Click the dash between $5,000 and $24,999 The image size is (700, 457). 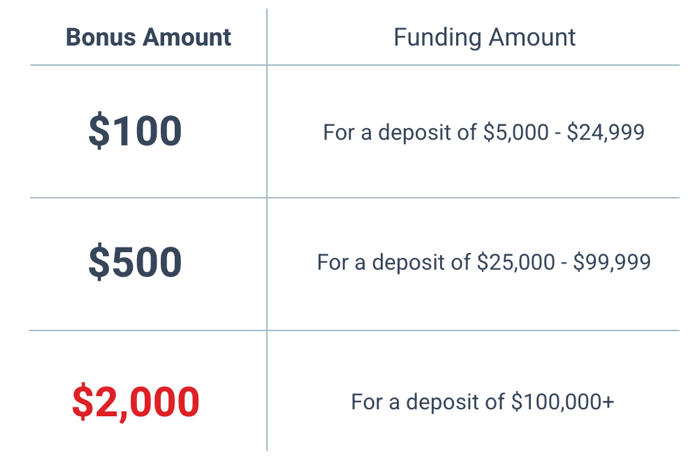(558, 133)
